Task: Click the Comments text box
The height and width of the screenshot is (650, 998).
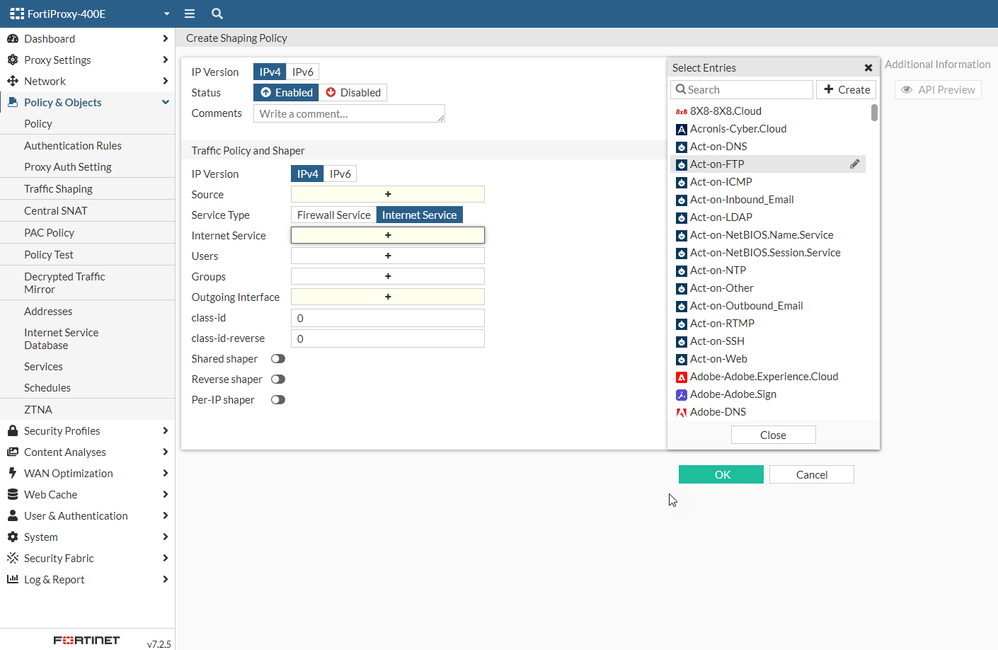Action: (x=349, y=113)
